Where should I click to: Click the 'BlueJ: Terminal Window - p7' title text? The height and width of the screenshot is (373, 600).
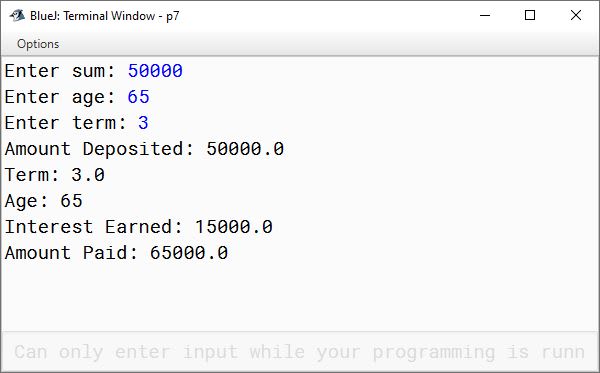click(x=104, y=16)
